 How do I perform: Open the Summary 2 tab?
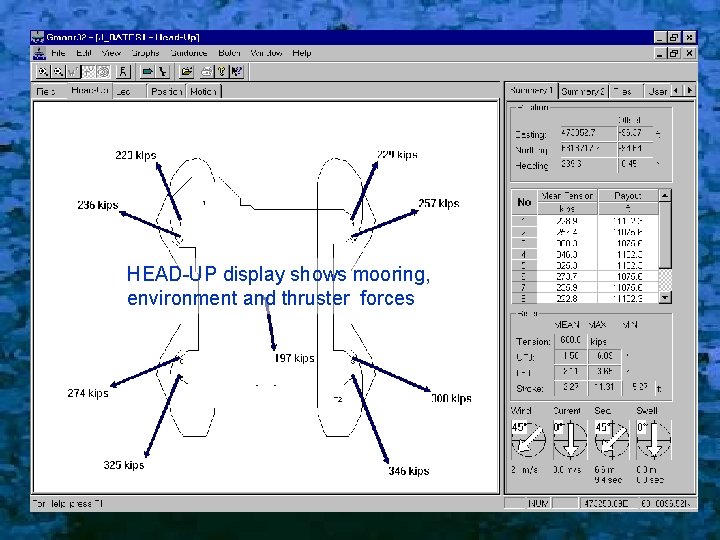point(583,91)
